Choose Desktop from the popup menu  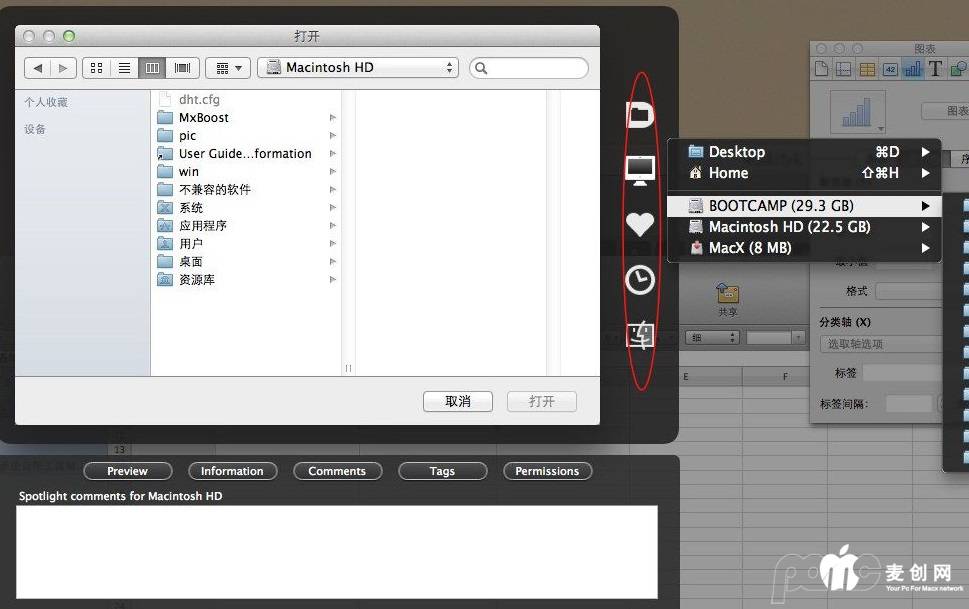click(737, 152)
